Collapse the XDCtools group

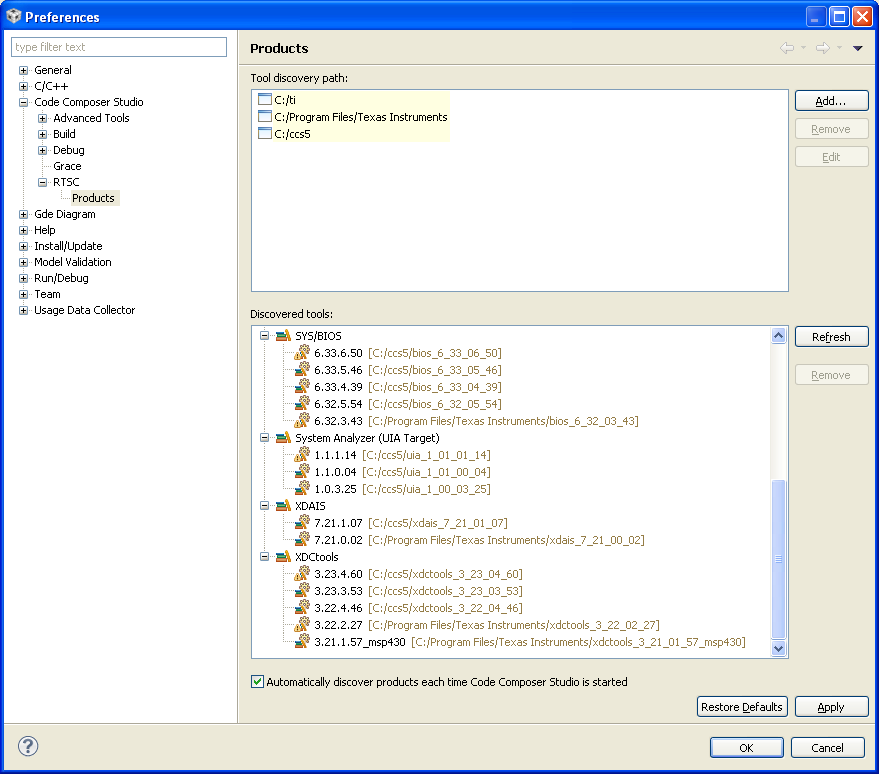(265, 557)
